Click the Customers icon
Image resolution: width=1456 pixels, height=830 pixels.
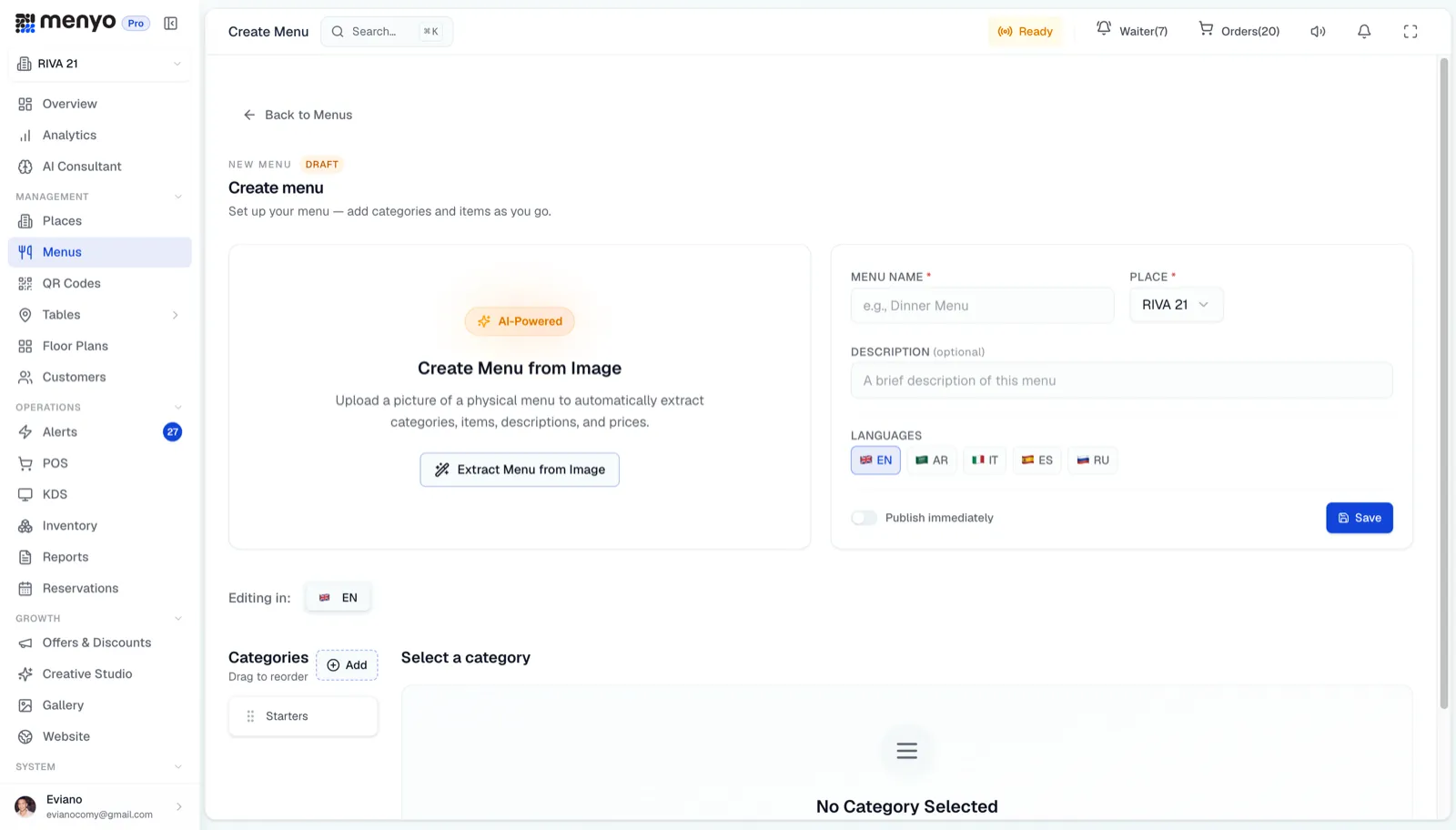click(25, 377)
